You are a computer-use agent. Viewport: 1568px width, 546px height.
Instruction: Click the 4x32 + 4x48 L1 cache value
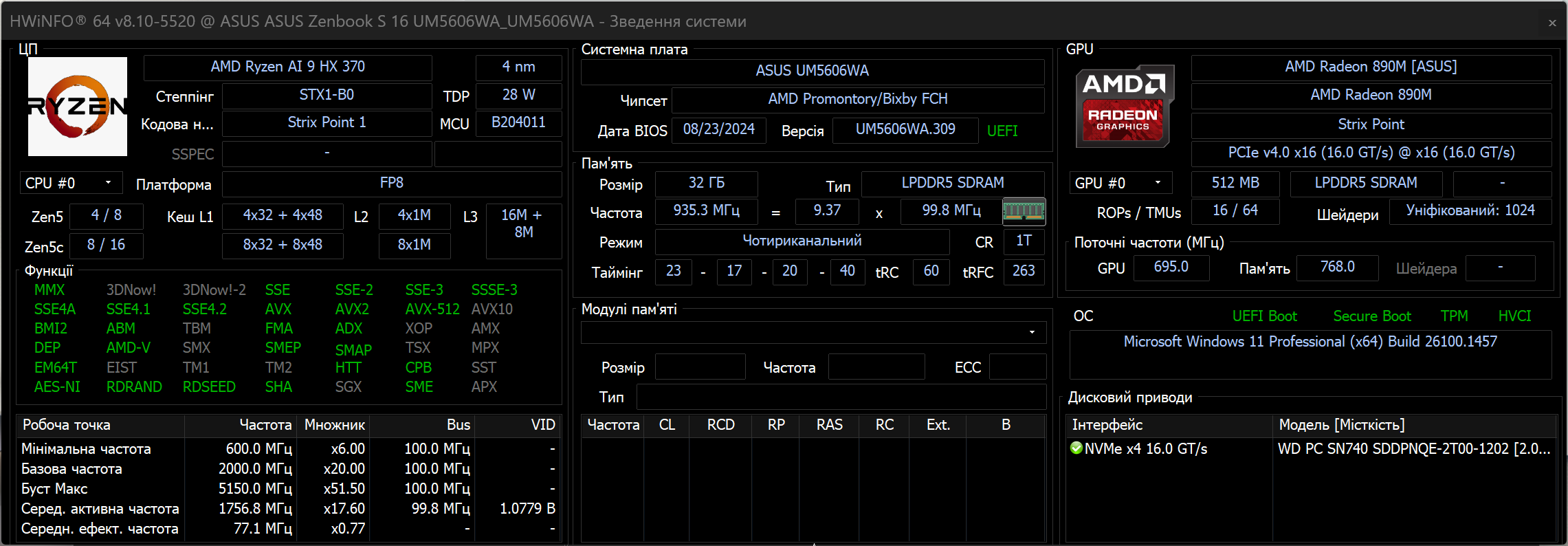tap(283, 215)
